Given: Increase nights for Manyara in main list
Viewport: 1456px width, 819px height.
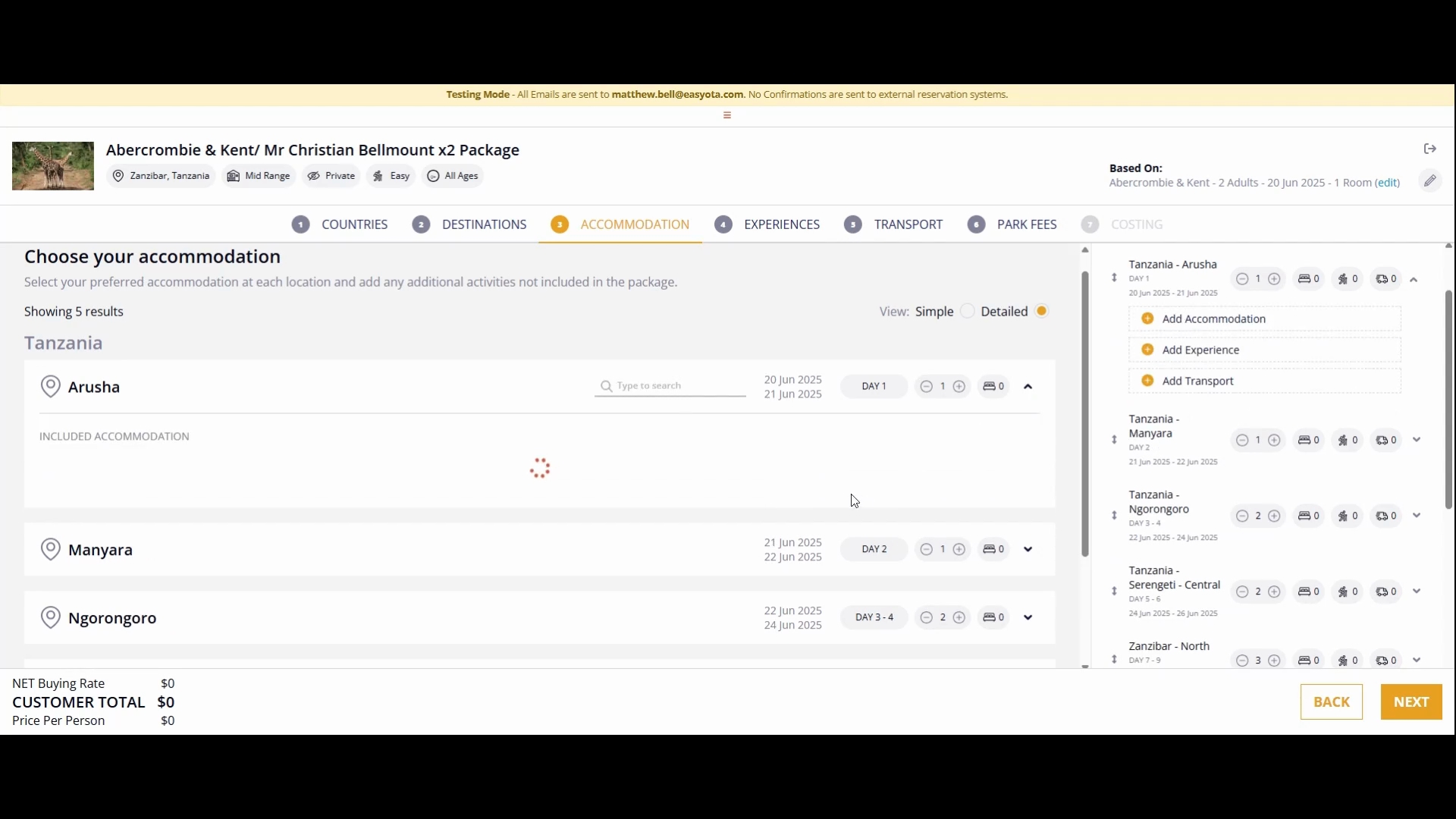Looking at the screenshot, I should 959,550.
